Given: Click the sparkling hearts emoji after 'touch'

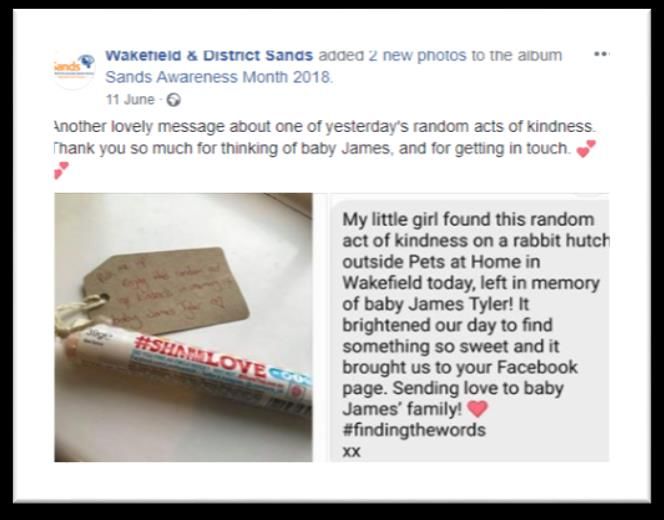Looking at the screenshot, I should tap(587, 149).
